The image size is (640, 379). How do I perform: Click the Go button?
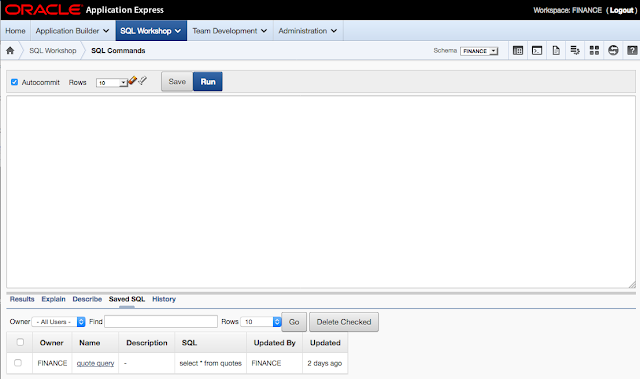pos(294,322)
